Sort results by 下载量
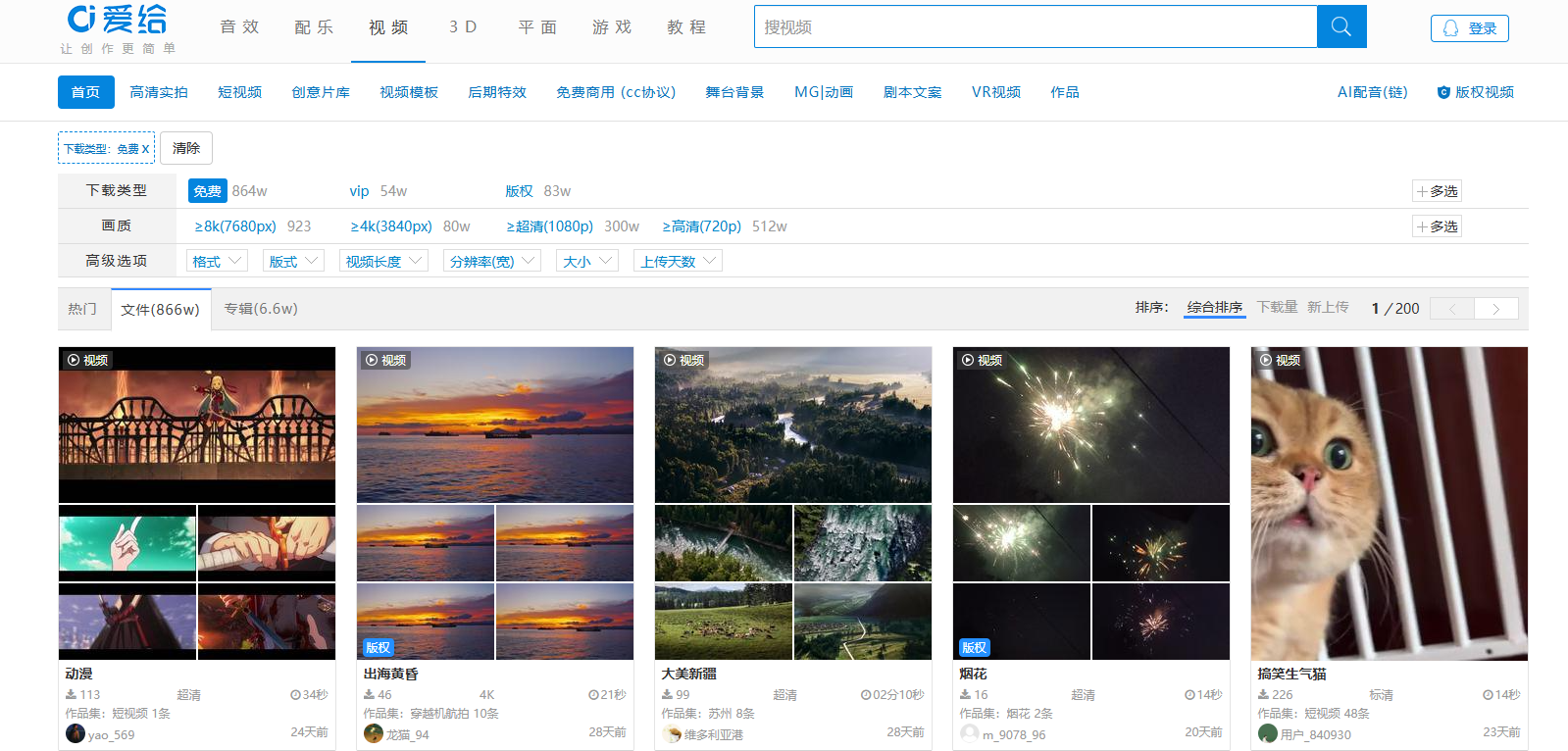 (1277, 307)
